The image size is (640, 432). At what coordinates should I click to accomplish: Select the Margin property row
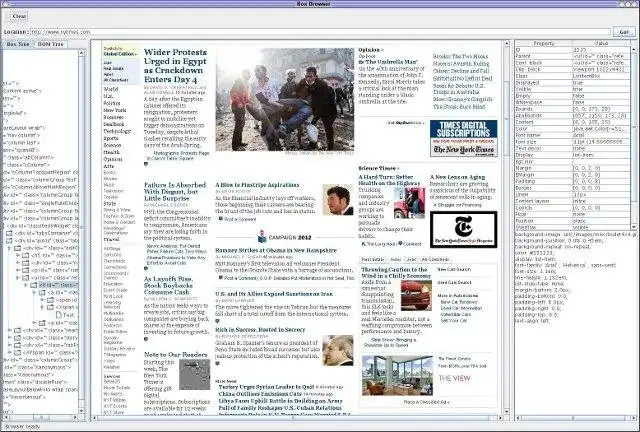pos(573,168)
